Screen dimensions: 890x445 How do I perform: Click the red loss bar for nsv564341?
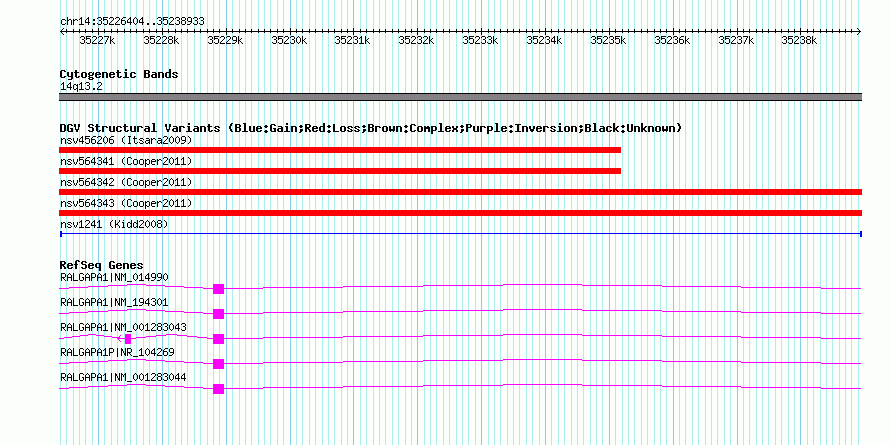[340, 171]
